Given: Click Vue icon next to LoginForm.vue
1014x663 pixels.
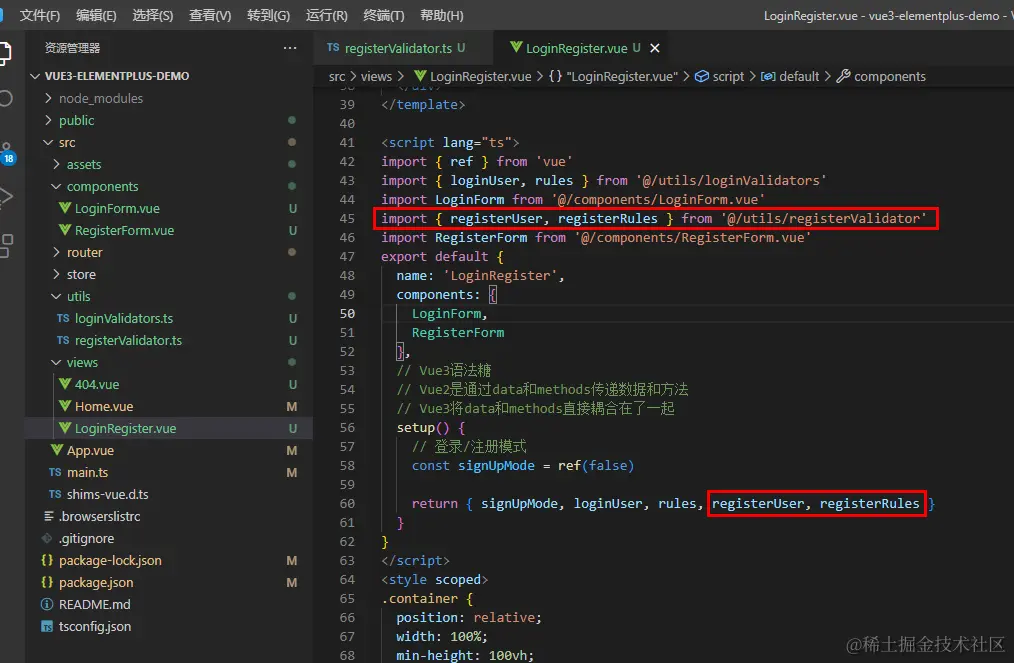Looking at the screenshot, I should click(65, 208).
